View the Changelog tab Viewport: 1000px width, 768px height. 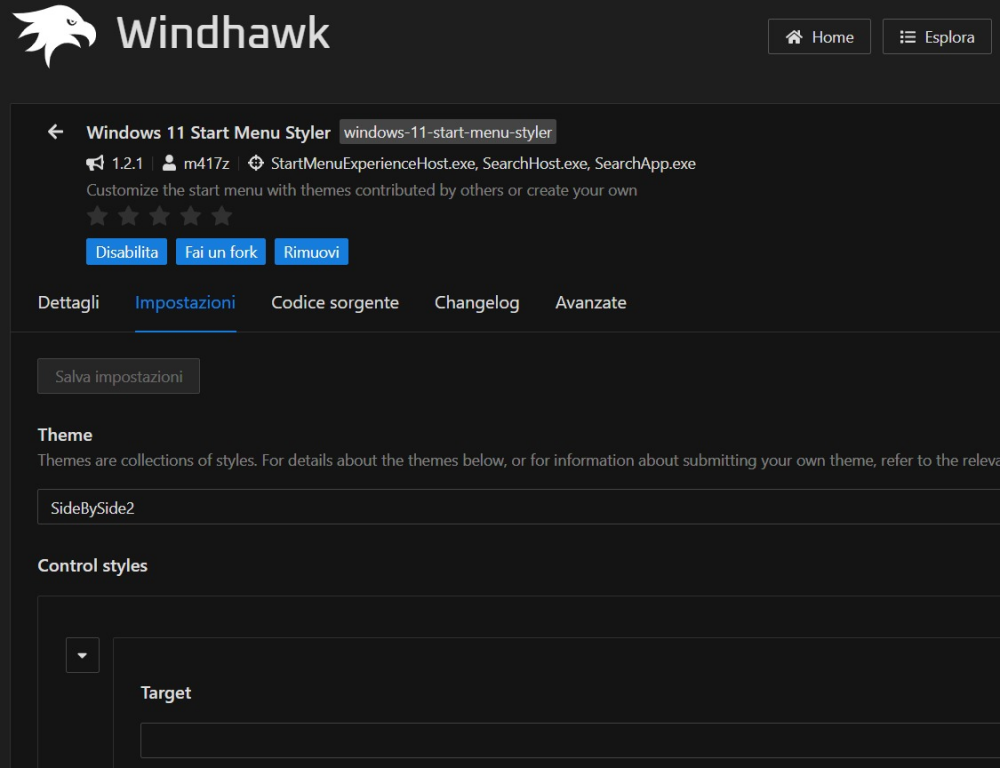click(x=476, y=302)
